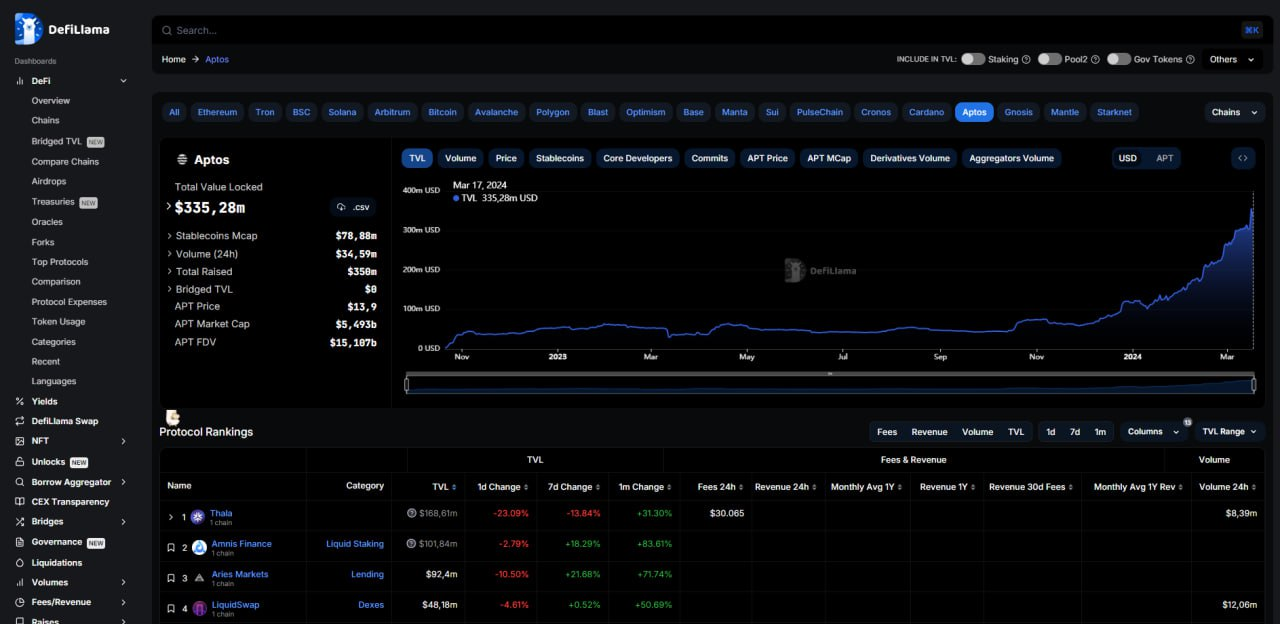Toggle the TVL chart series

pos(417,158)
